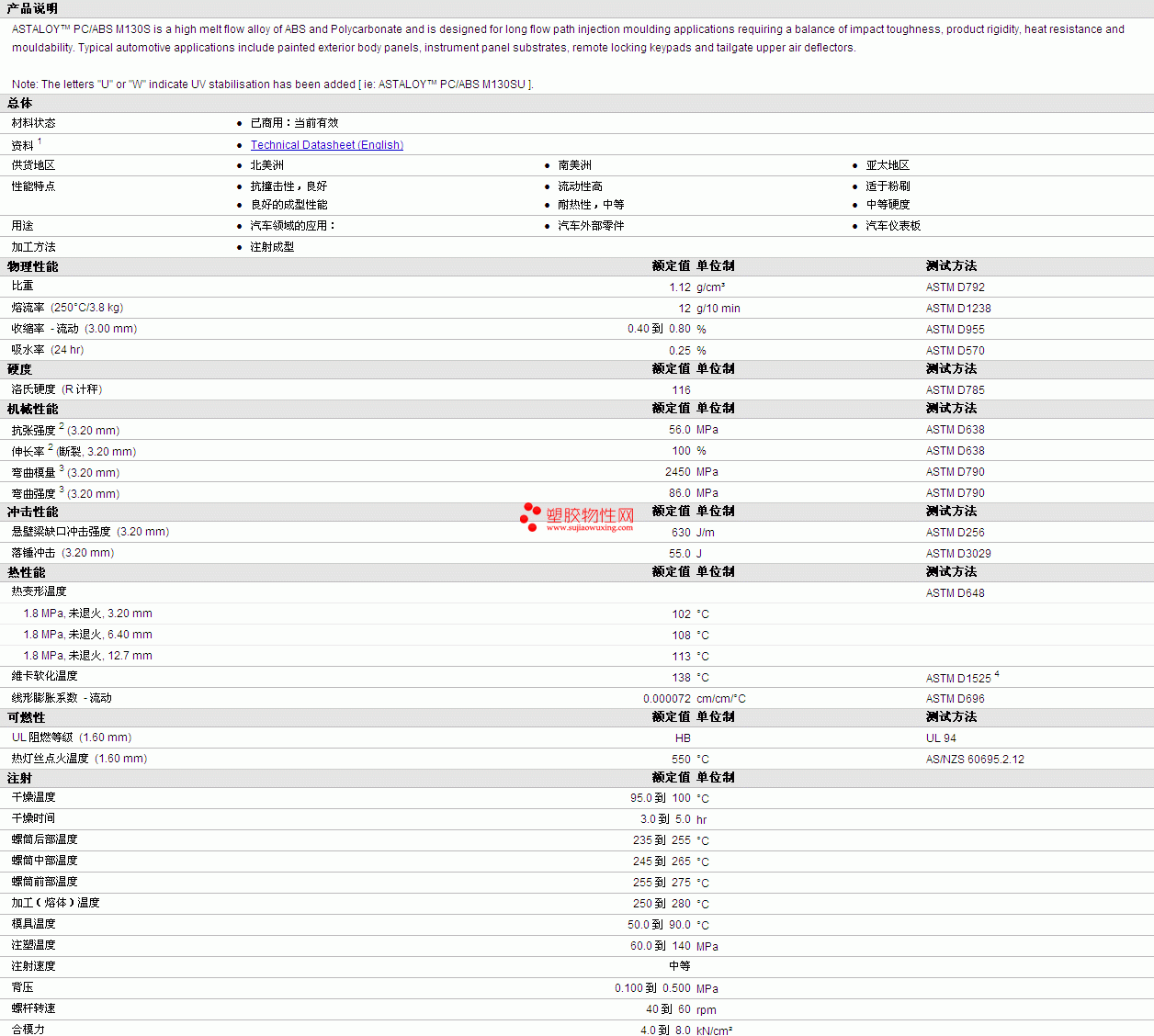Viewport: 1154px width, 1036px height.
Task: Click the 注射成型 processing method text
Action: (273, 247)
